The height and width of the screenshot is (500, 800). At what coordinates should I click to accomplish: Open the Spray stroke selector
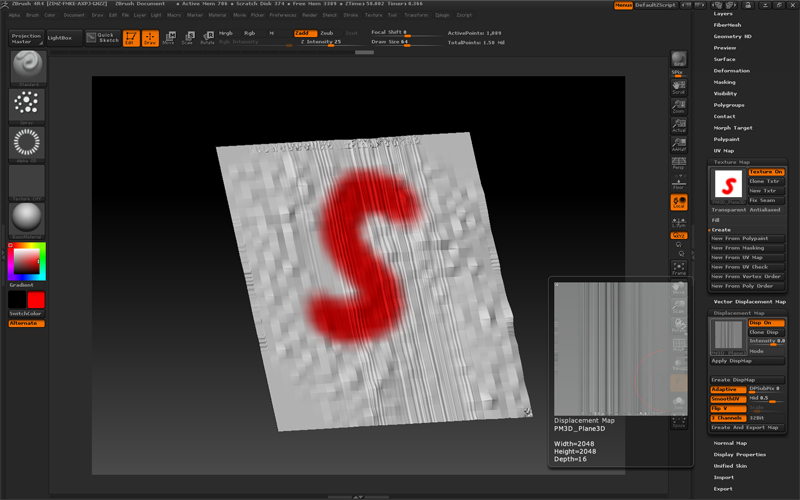[27, 106]
